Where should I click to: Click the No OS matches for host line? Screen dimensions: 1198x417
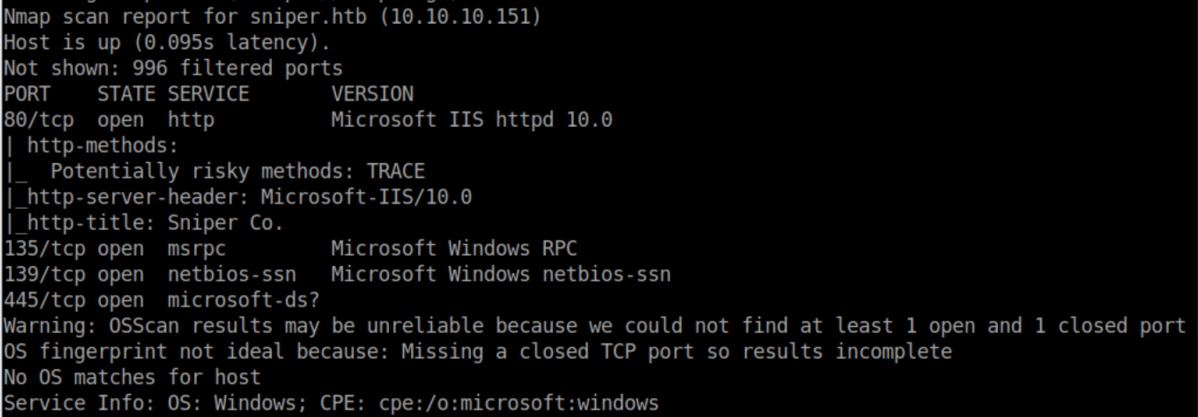pos(131,377)
